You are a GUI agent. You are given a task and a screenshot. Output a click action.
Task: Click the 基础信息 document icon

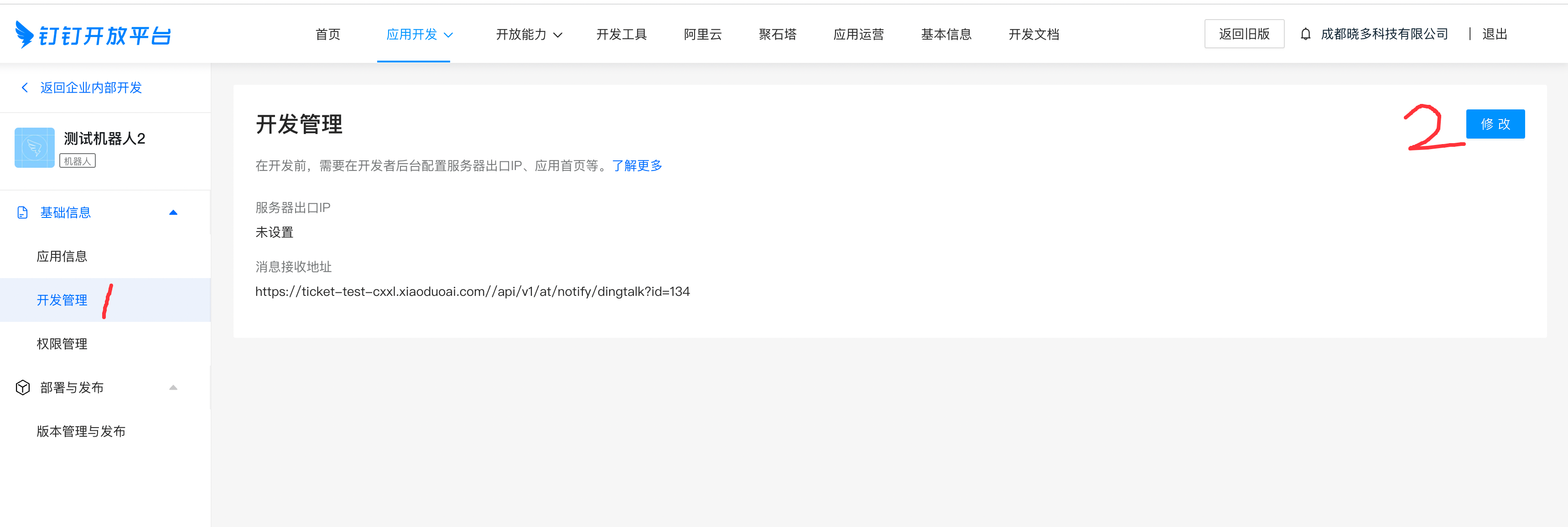tap(22, 212)
